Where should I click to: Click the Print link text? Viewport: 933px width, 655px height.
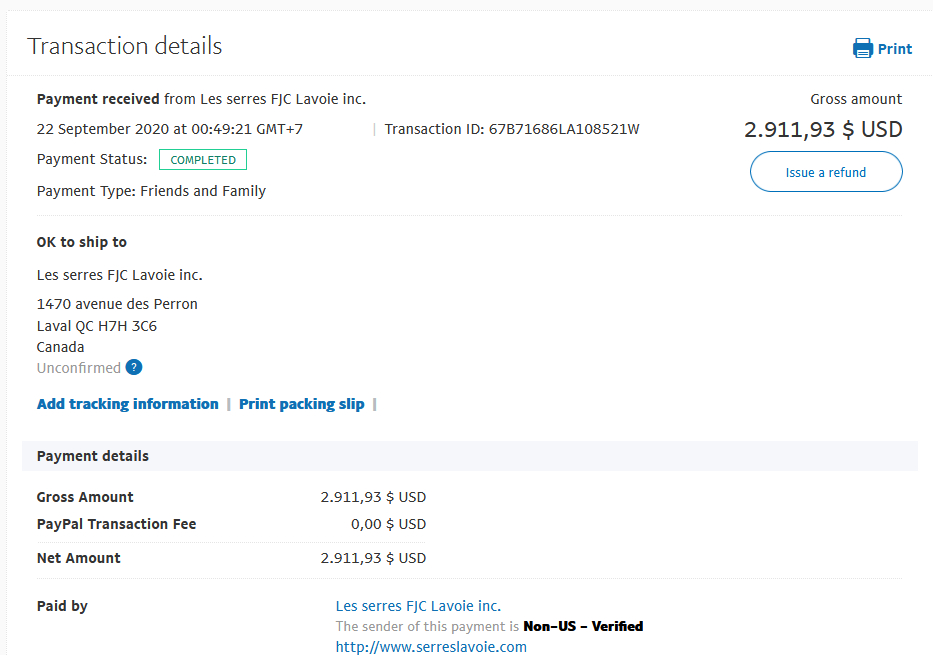894,49
